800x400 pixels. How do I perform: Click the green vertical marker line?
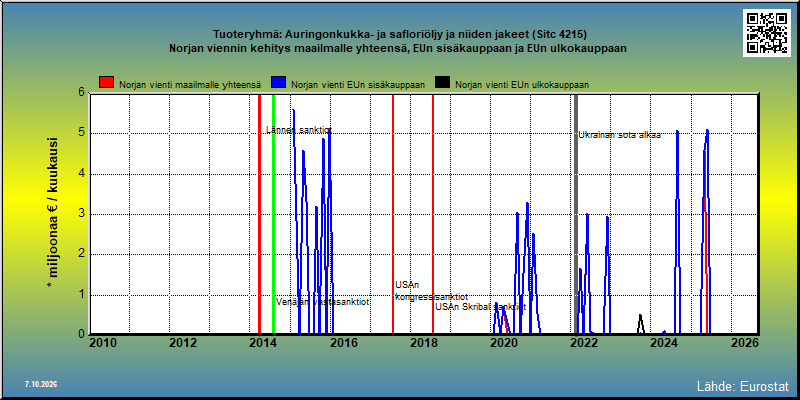pos(273,214)
